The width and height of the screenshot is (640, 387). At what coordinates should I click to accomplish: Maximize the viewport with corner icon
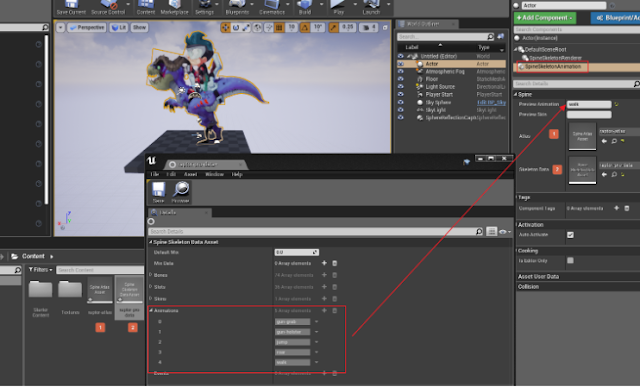(x=384, y=27)
